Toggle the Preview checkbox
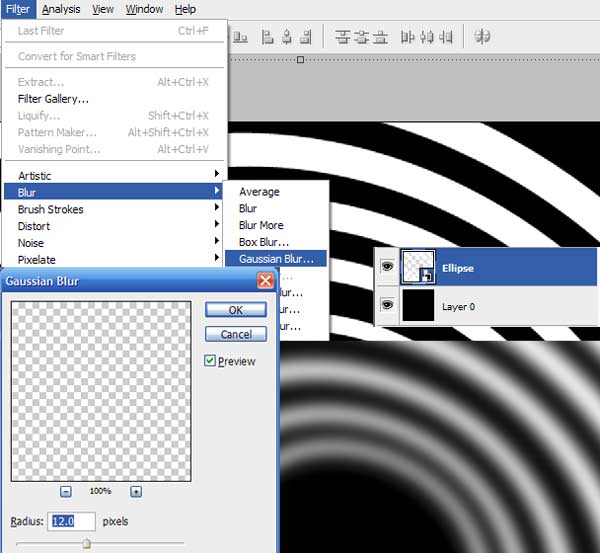 tap(210, 361)
